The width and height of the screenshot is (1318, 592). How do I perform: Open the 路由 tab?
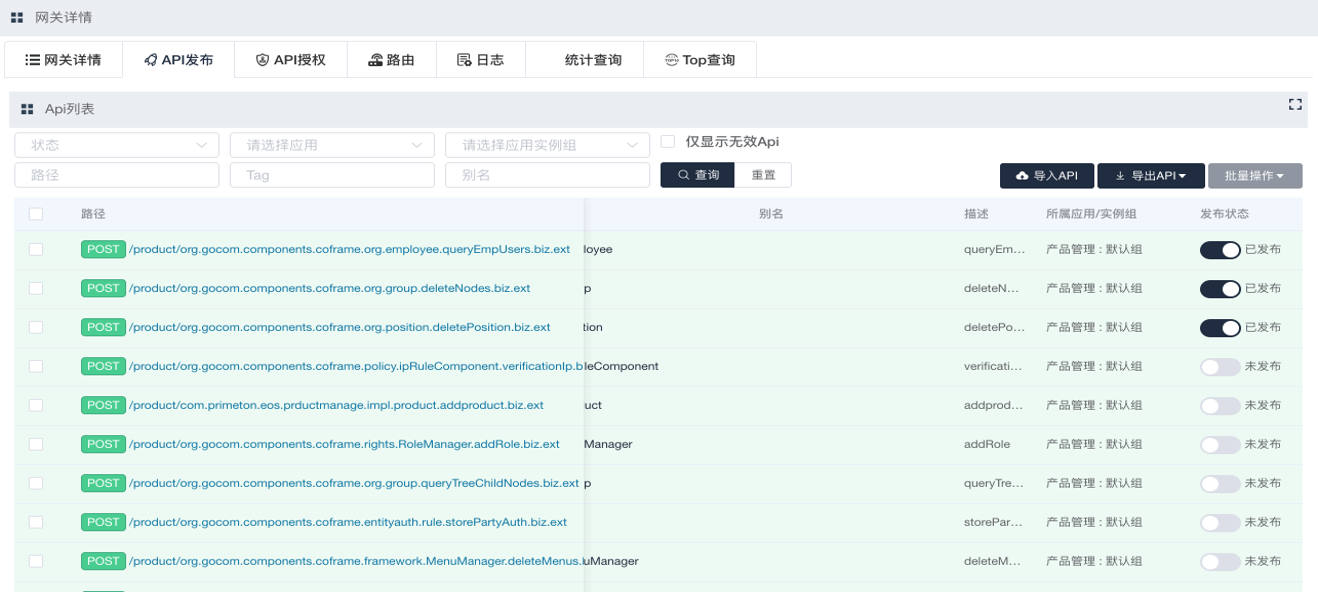pyautogui.click(x=391, y=60)
